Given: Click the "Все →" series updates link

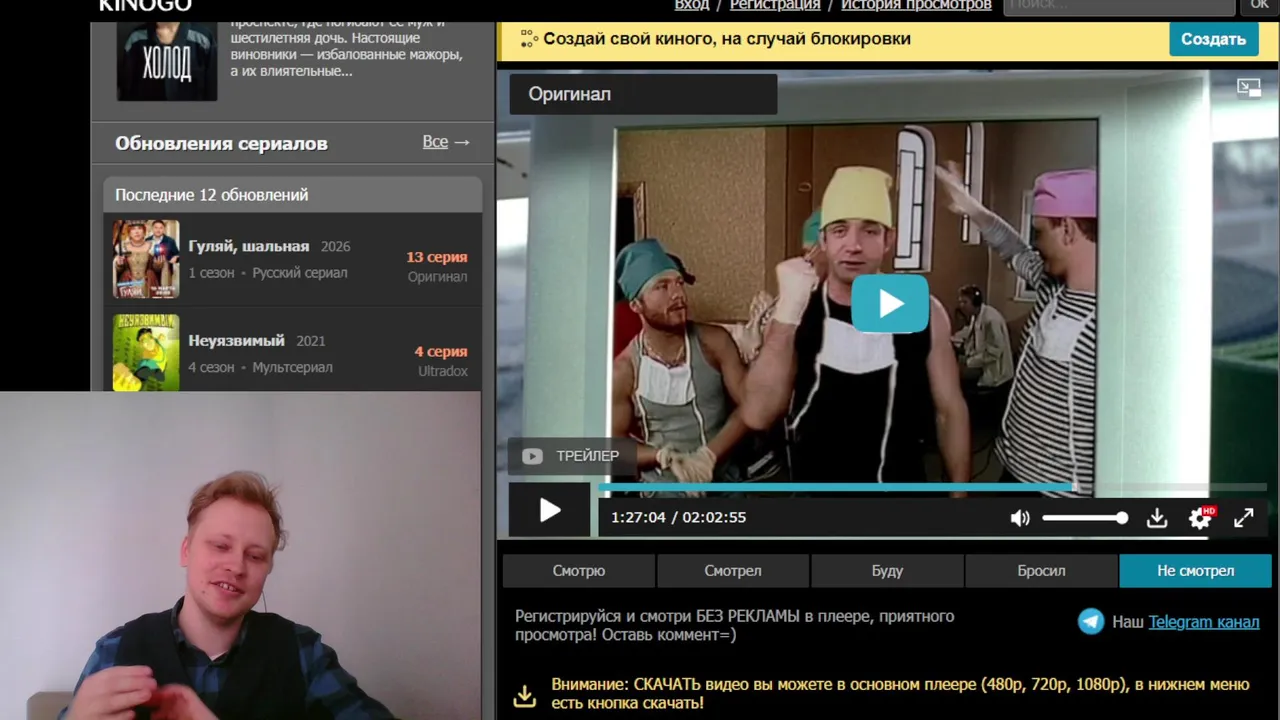Looking at the screenshot, I should click(446, 142).
